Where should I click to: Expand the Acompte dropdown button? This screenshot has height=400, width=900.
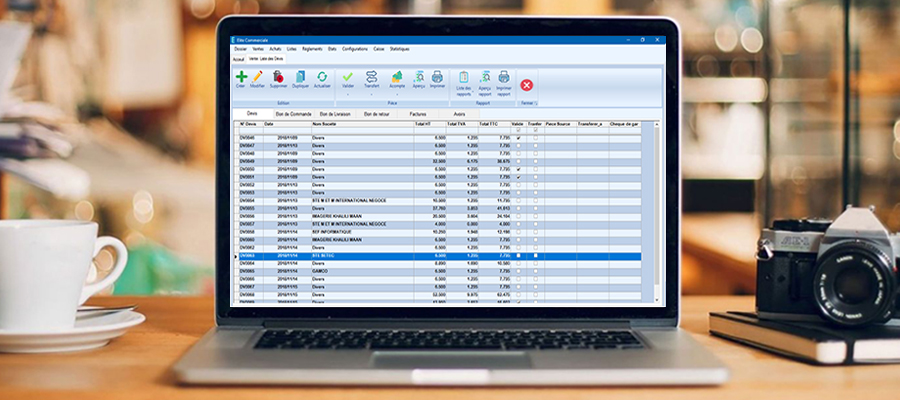coord(397,93)
